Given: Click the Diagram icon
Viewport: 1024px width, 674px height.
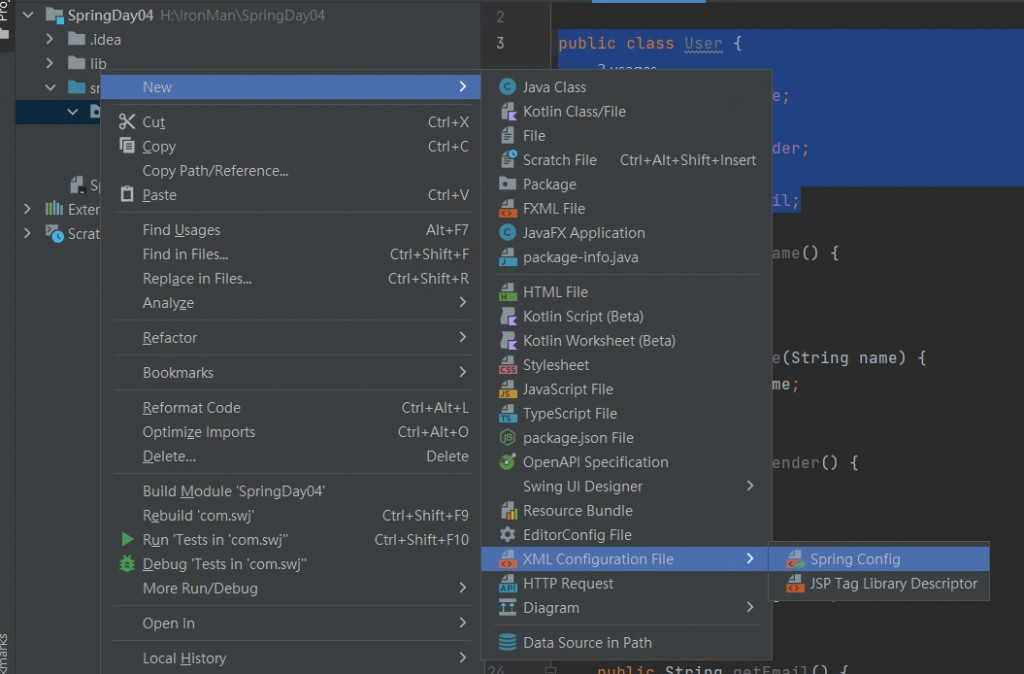Looking at the screenshot, I should [x=507, y=608].
